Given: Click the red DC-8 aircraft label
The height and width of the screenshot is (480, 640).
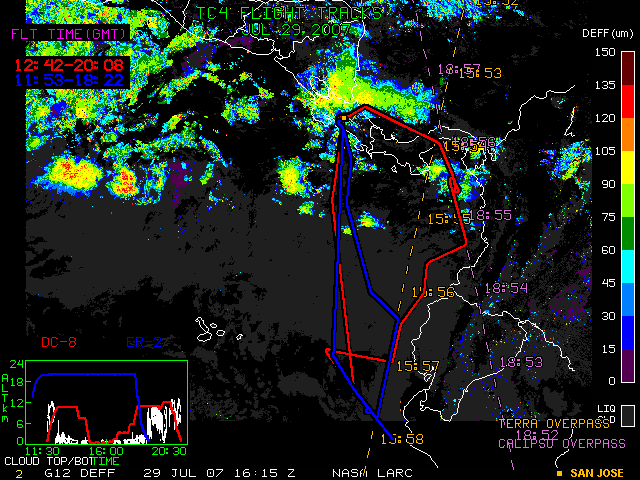Looking at the screenshot, I should pos(60,342).
